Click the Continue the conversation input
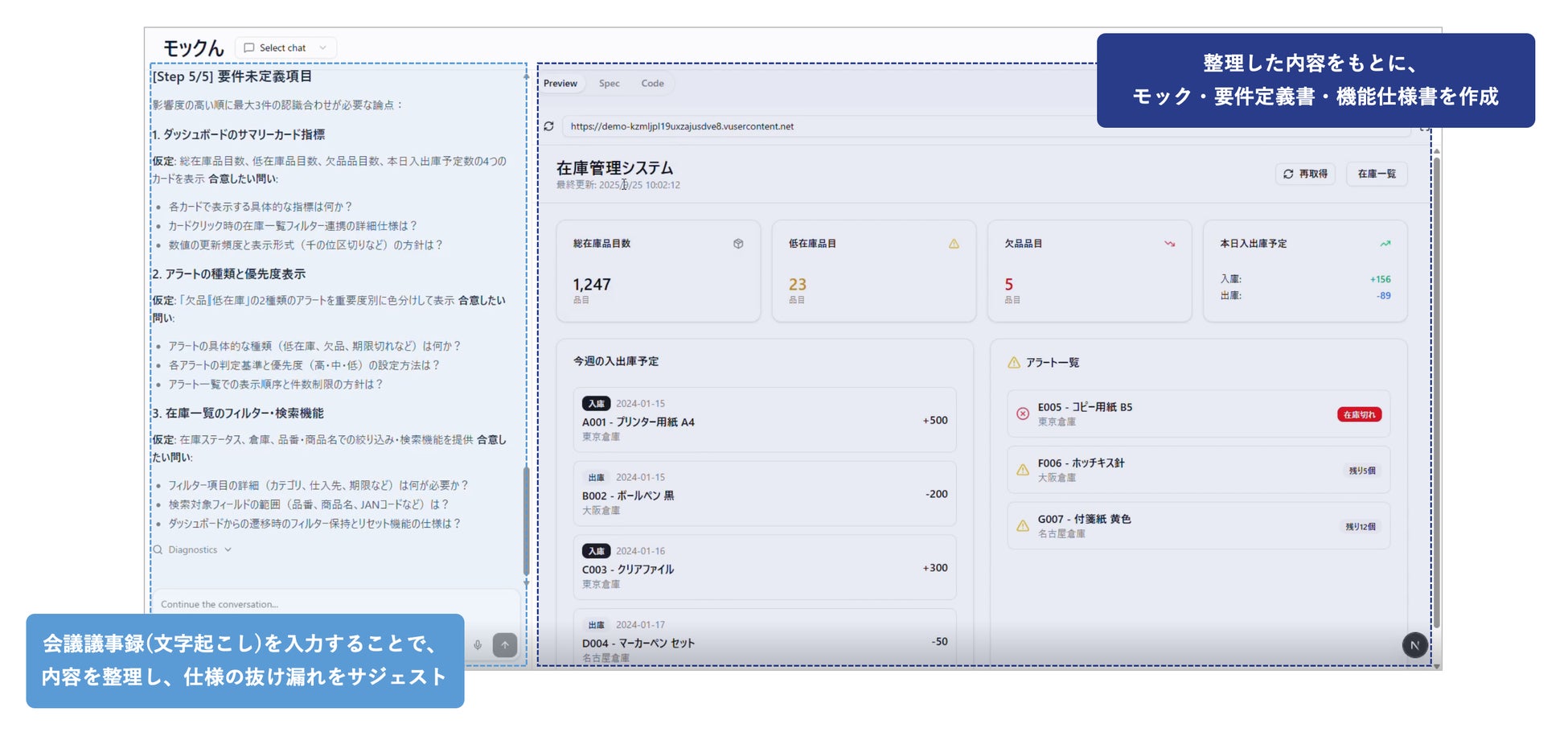The image size is (1568, 732). click(338, 604)
